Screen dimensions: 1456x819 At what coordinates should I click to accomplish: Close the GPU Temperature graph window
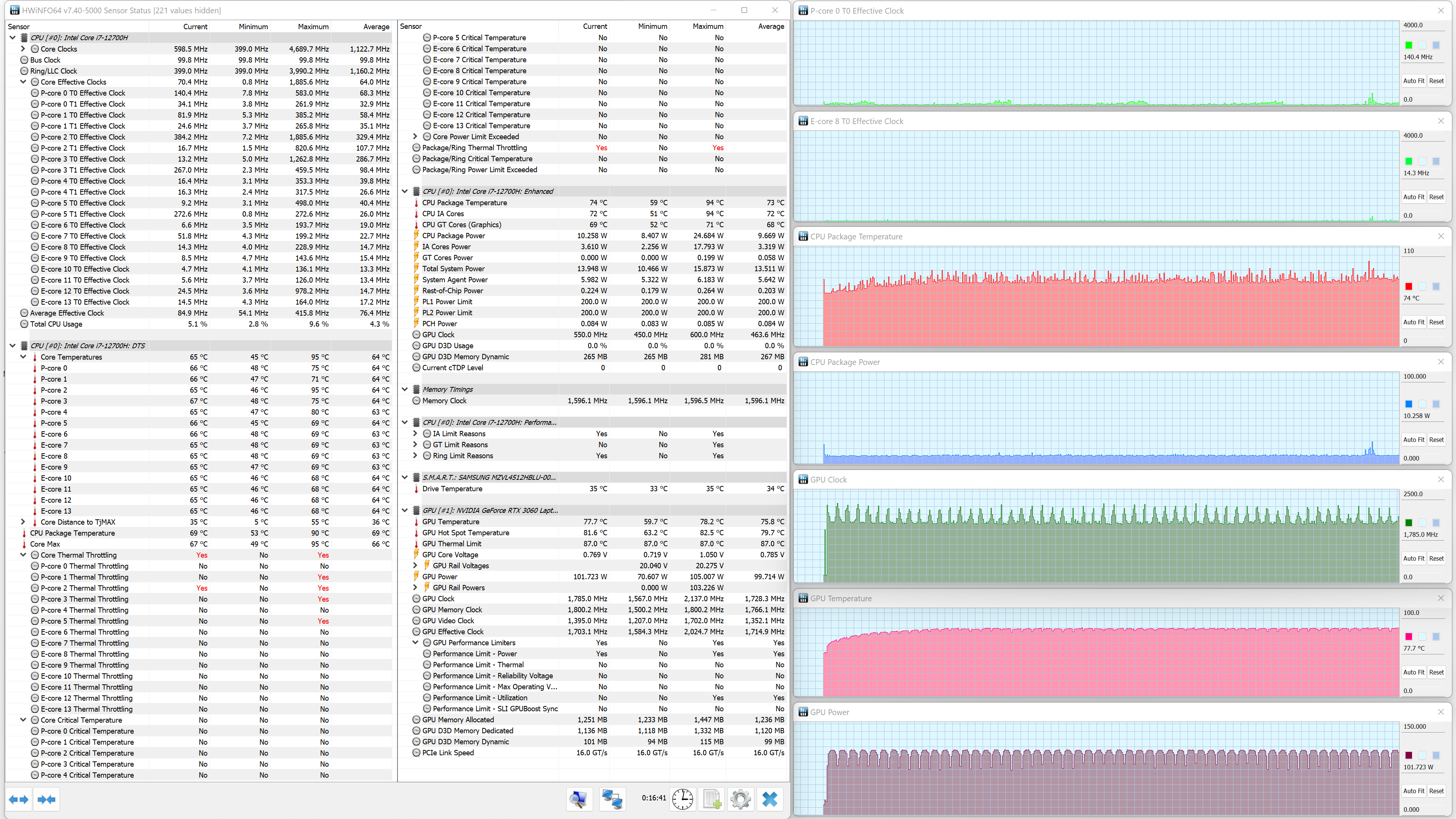pyautogui.click(x=1441, y=598)
